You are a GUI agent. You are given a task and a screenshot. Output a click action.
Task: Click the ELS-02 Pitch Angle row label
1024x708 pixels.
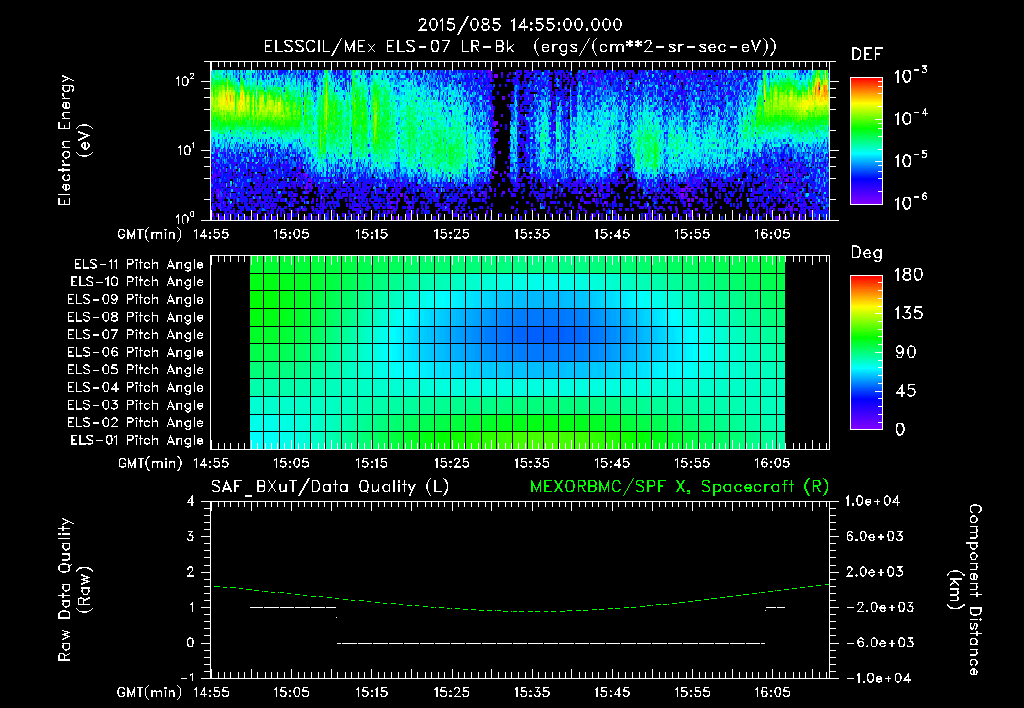[136, 423]
